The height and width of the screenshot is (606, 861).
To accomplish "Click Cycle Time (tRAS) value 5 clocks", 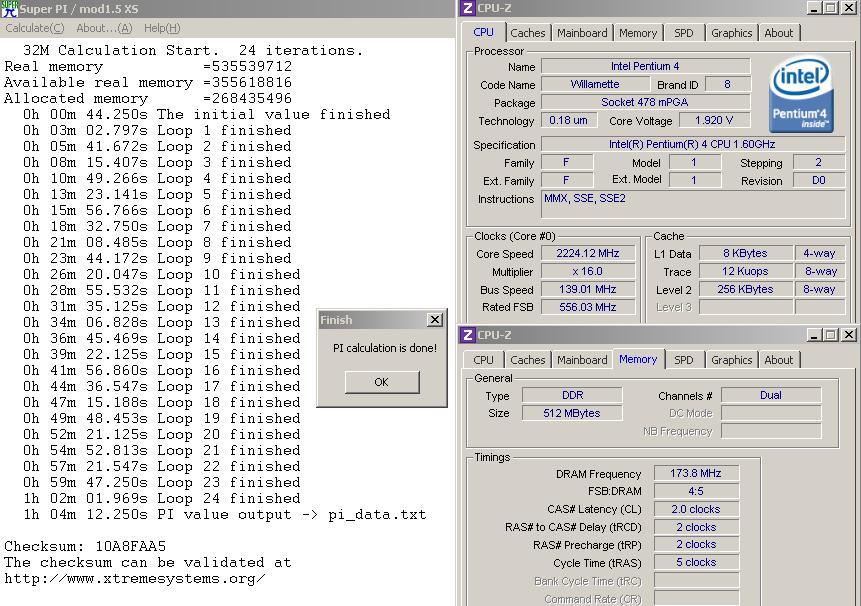I will 696,563.
